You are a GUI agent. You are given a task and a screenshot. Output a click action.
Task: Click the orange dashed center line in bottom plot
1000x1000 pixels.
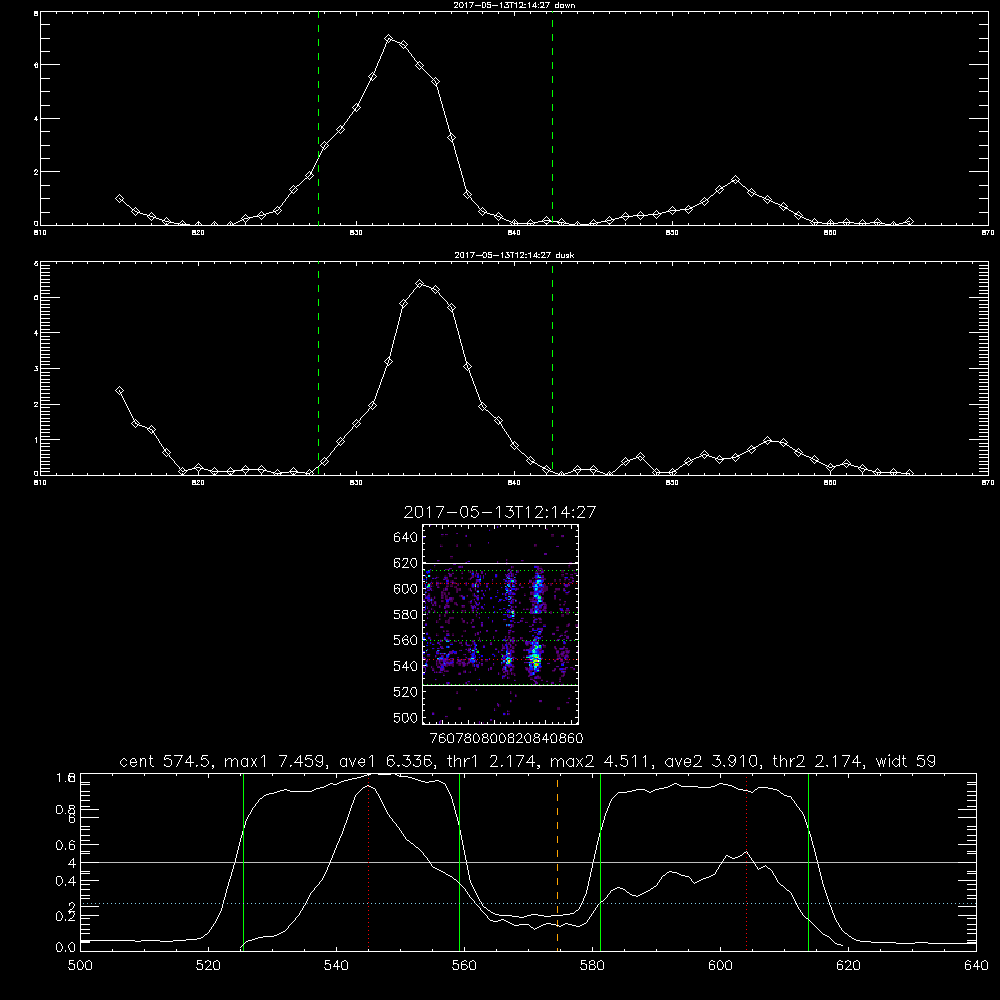tap(557, 862)
